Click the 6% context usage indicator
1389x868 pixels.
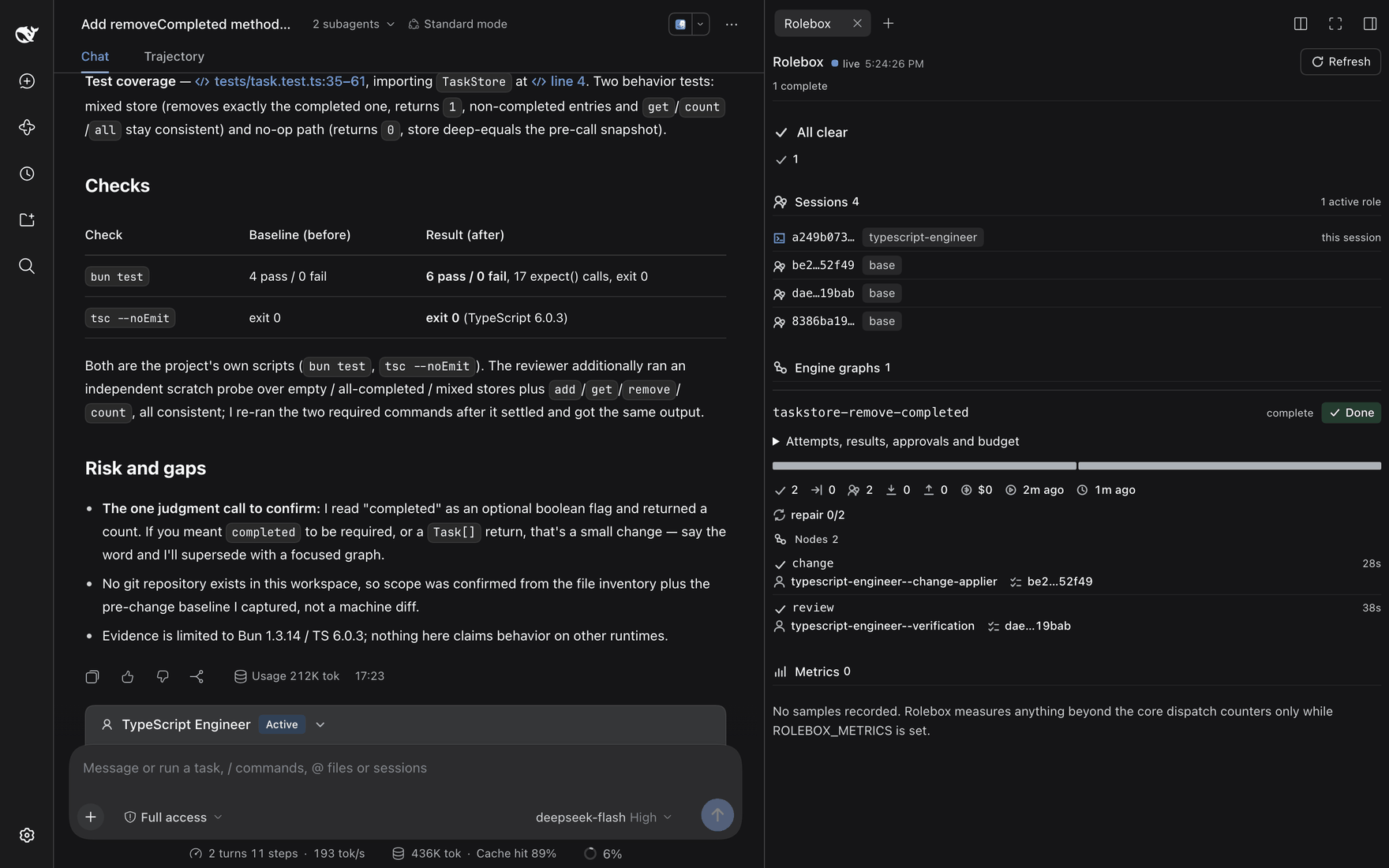[x=603, y=854]
